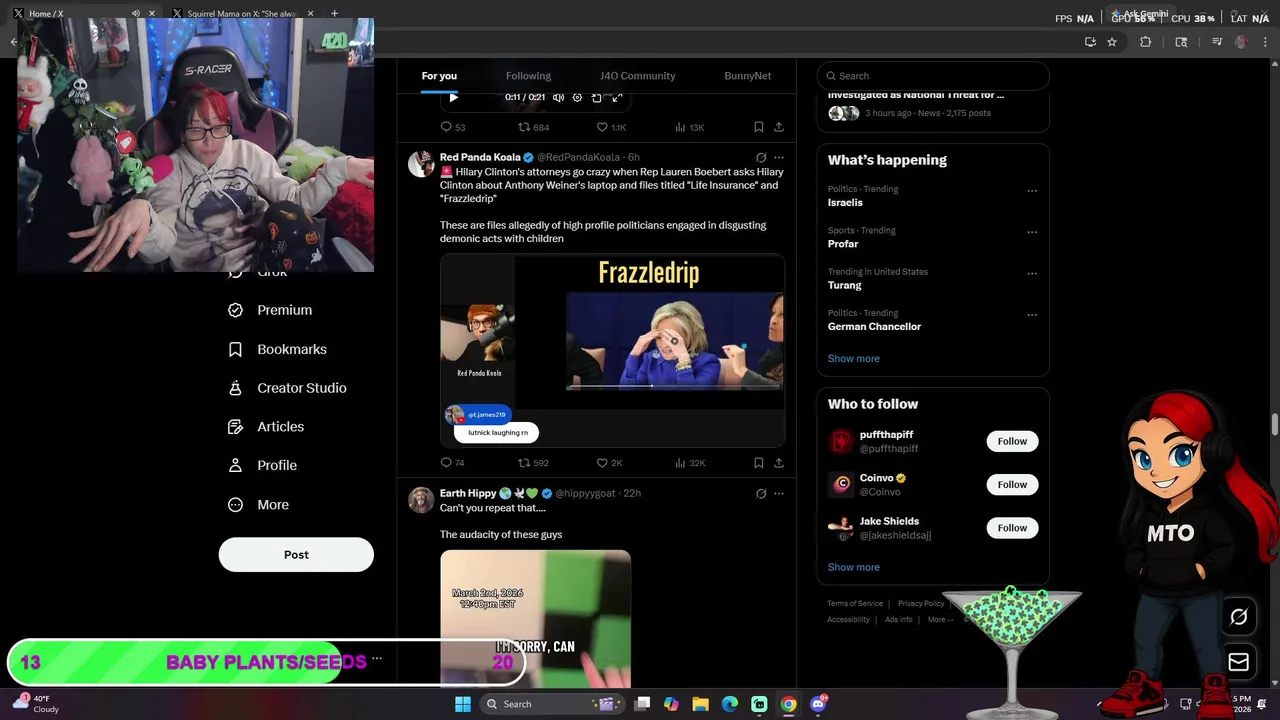
Task: Open Messages envelope floating button
Action: (x=1238, y=662)
